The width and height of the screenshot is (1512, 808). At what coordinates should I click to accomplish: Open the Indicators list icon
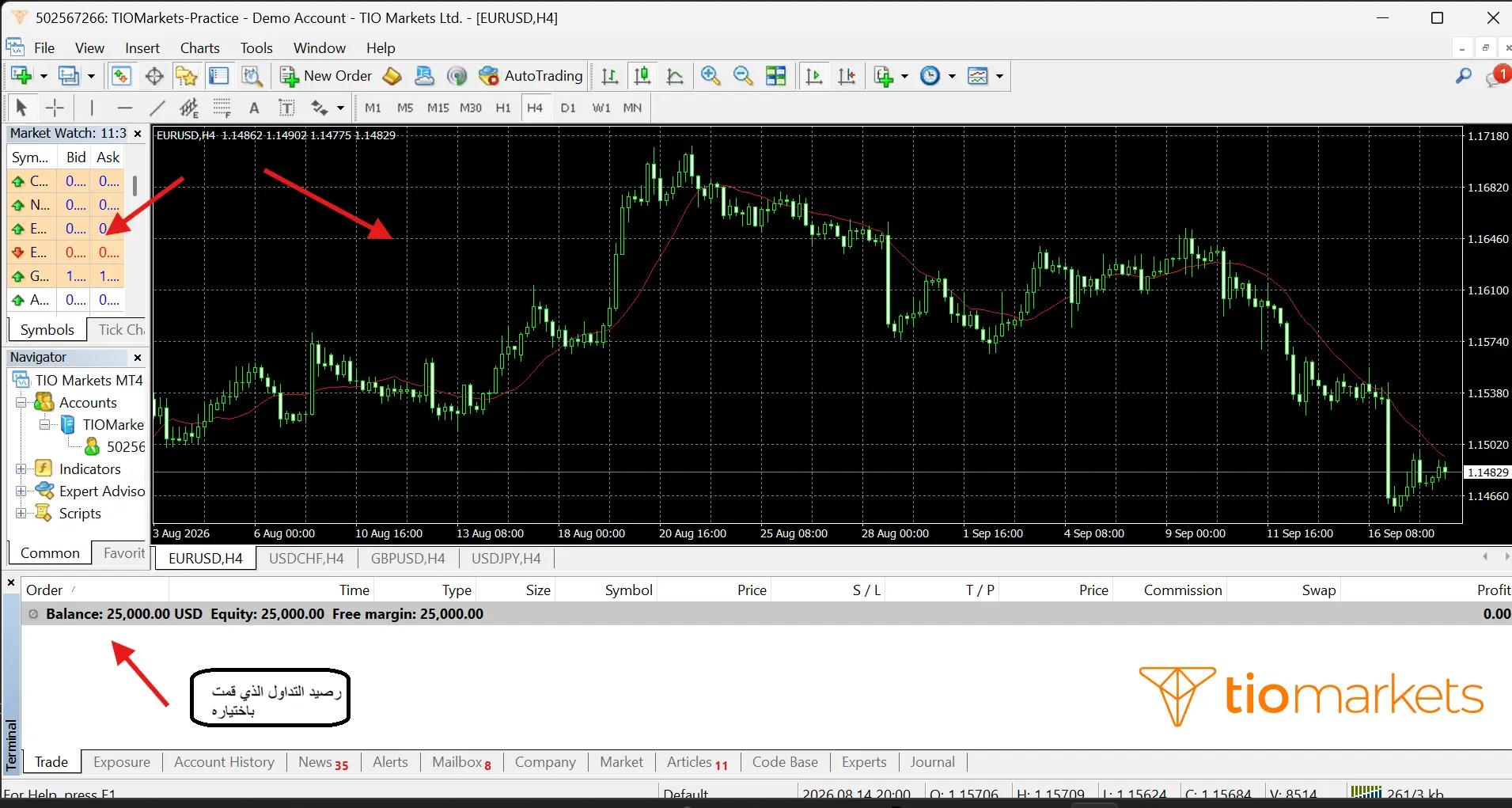coord(884,76)
